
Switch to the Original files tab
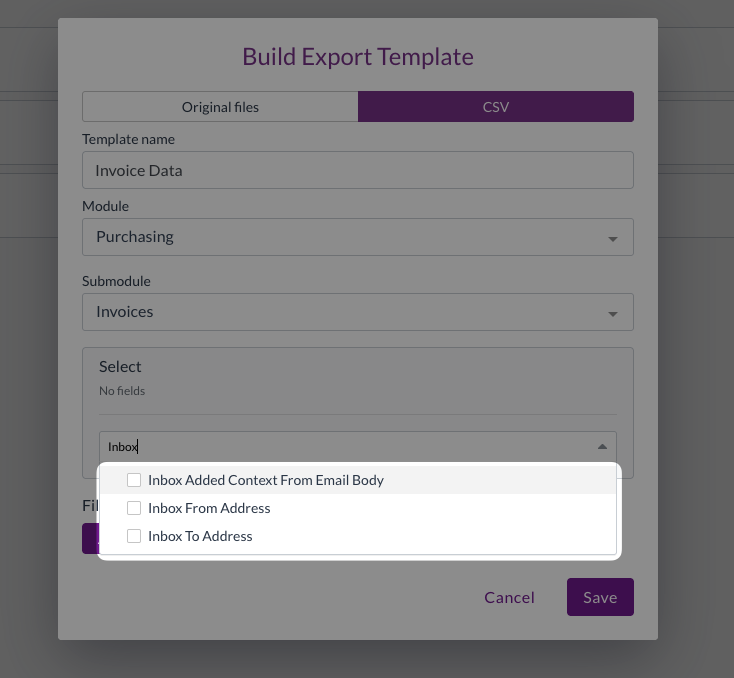(x=220, y=107)
